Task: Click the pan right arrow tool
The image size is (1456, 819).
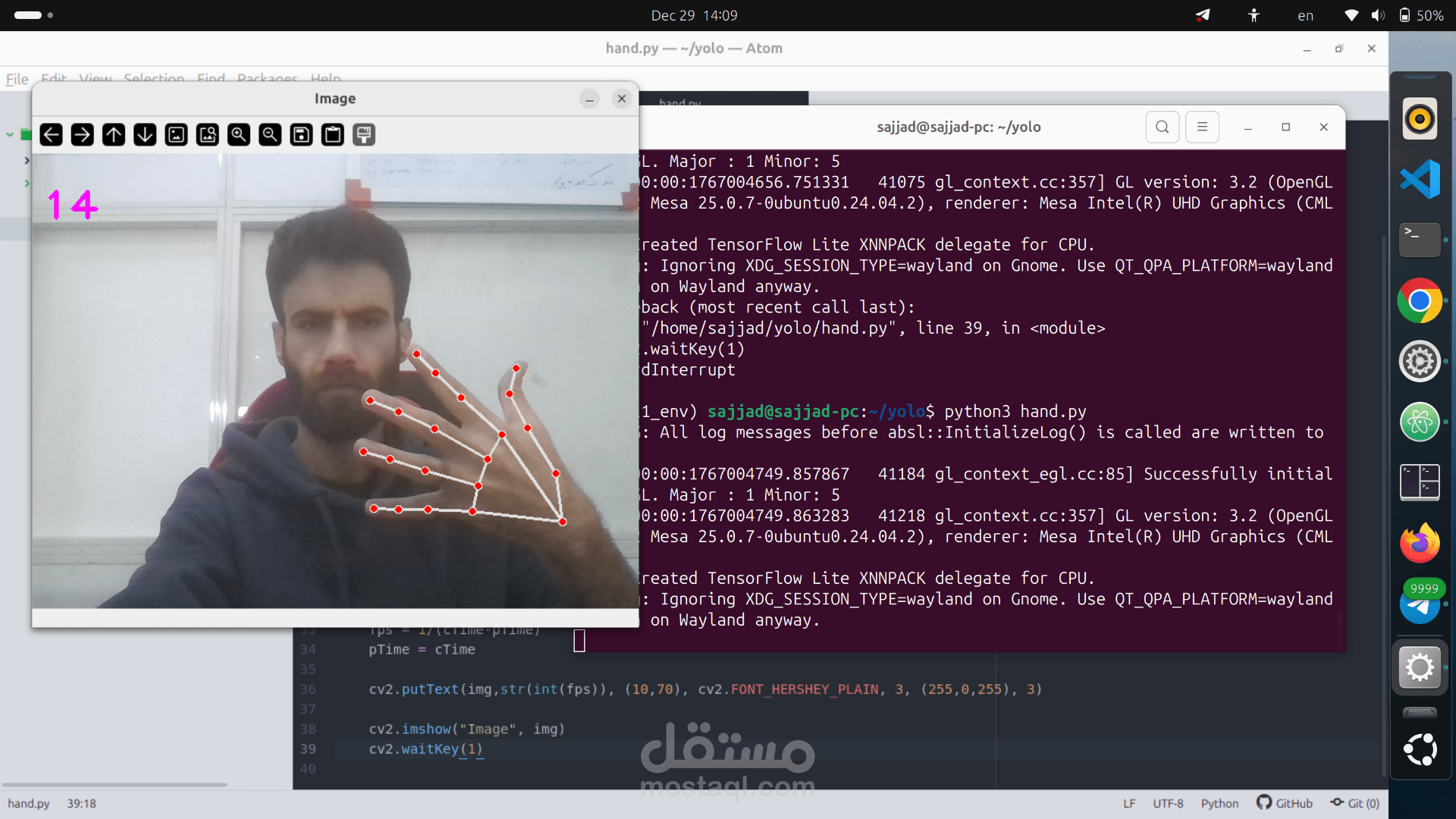Action: [x=83, y=135]
